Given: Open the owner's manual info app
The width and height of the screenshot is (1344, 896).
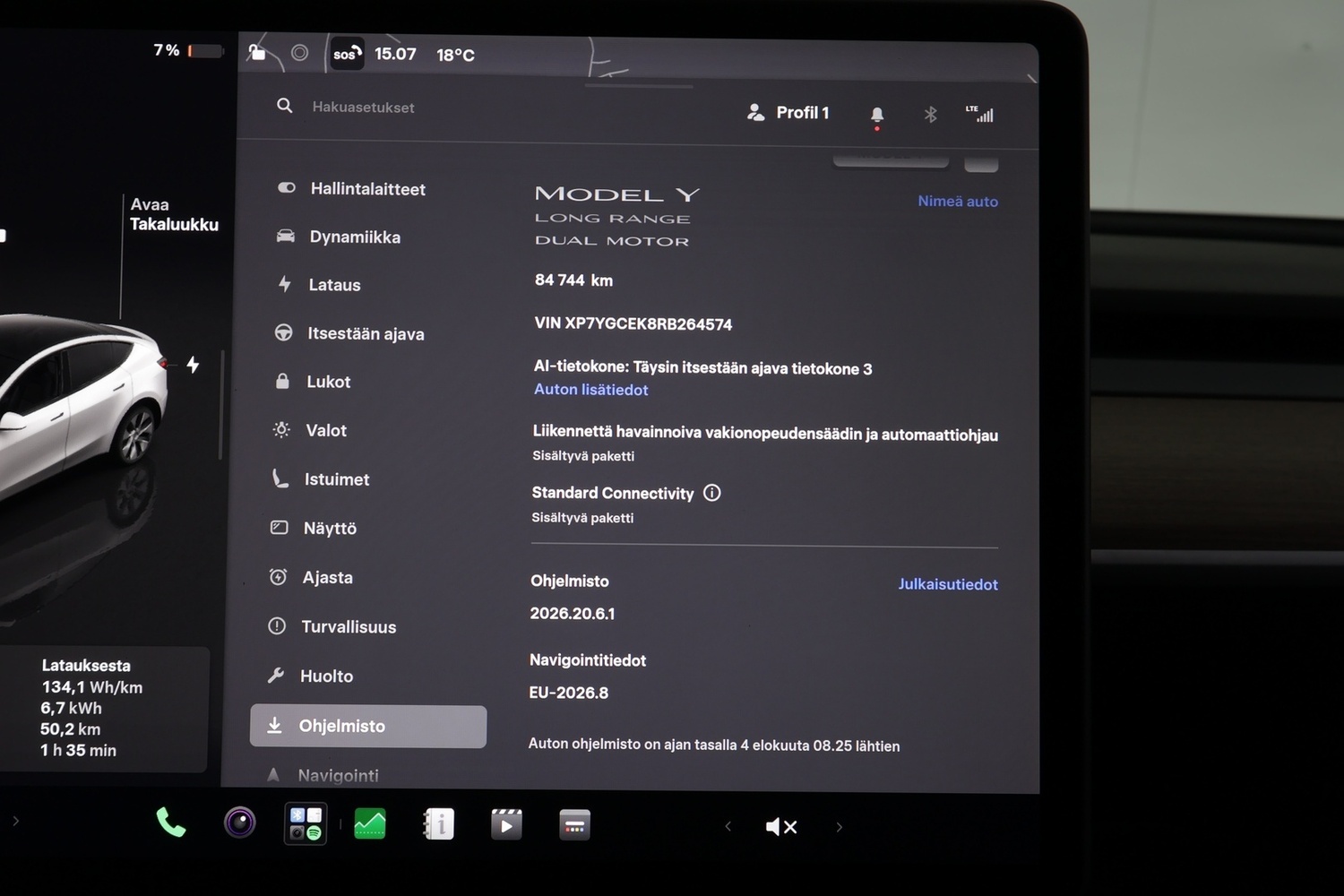Looking at the screenshot, I should [x=439, y=824].
